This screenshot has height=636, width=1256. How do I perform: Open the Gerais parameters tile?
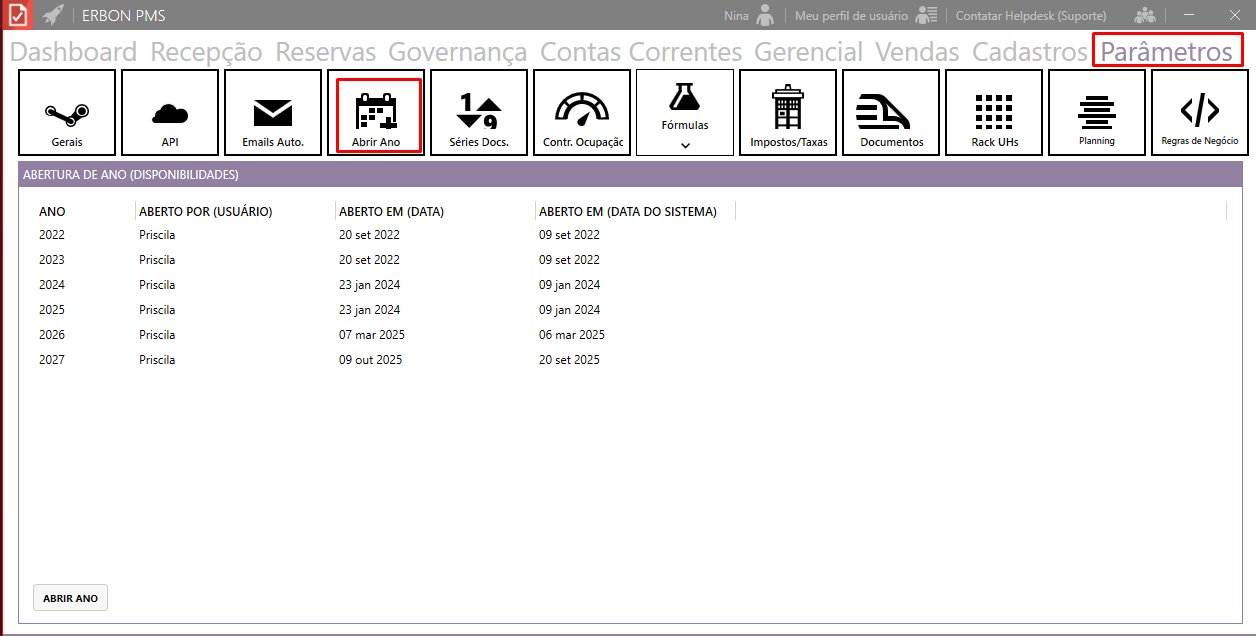[x=67, y=112]
